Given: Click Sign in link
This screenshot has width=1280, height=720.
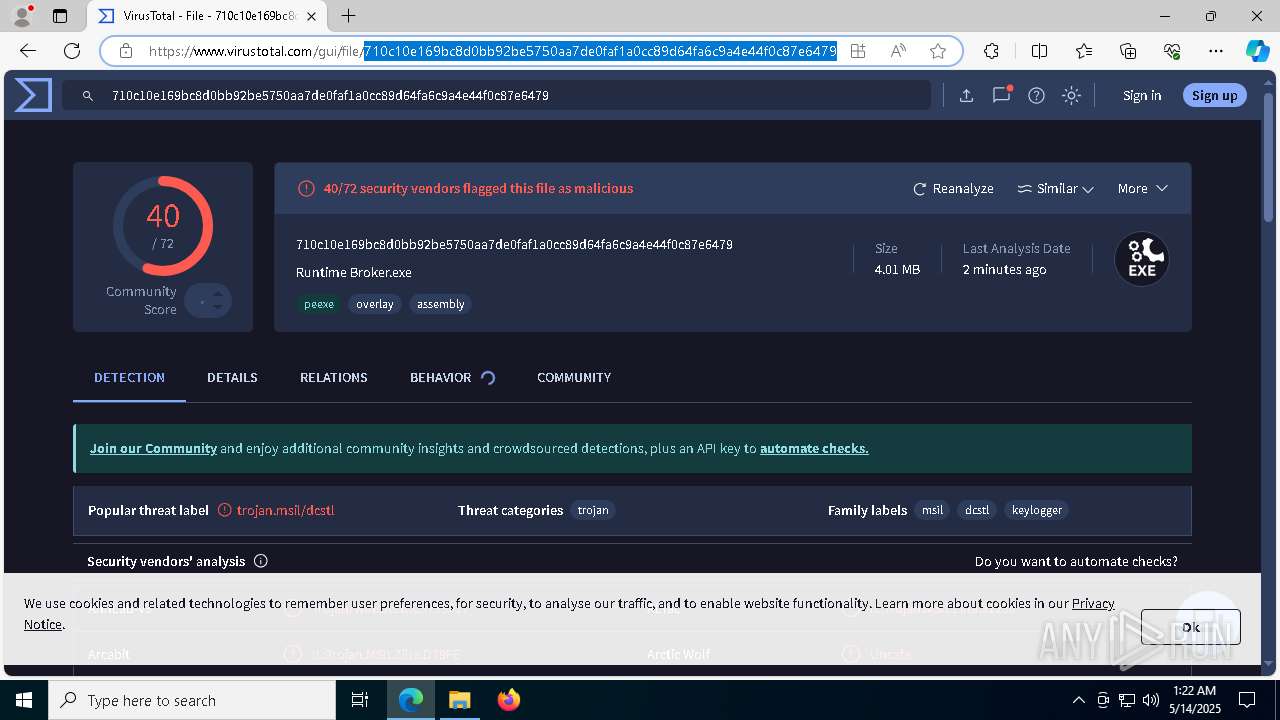Looking at the screenshot, I should pos(1142,95).
